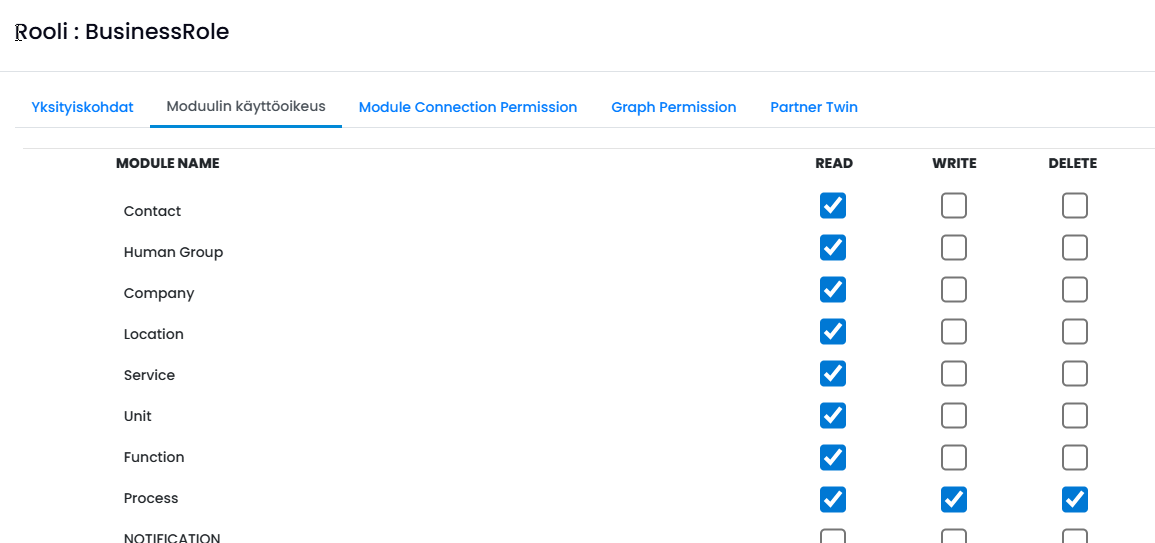Viewport: 1155px width, 543px height.
Task: Remove WRITE permission from Process
Action: [x=954, y=499]
